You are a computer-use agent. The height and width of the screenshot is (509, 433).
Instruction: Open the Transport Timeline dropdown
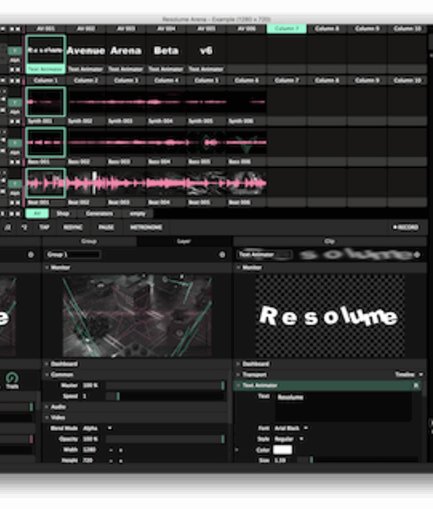pyautogui.click(x=409, y=375)
